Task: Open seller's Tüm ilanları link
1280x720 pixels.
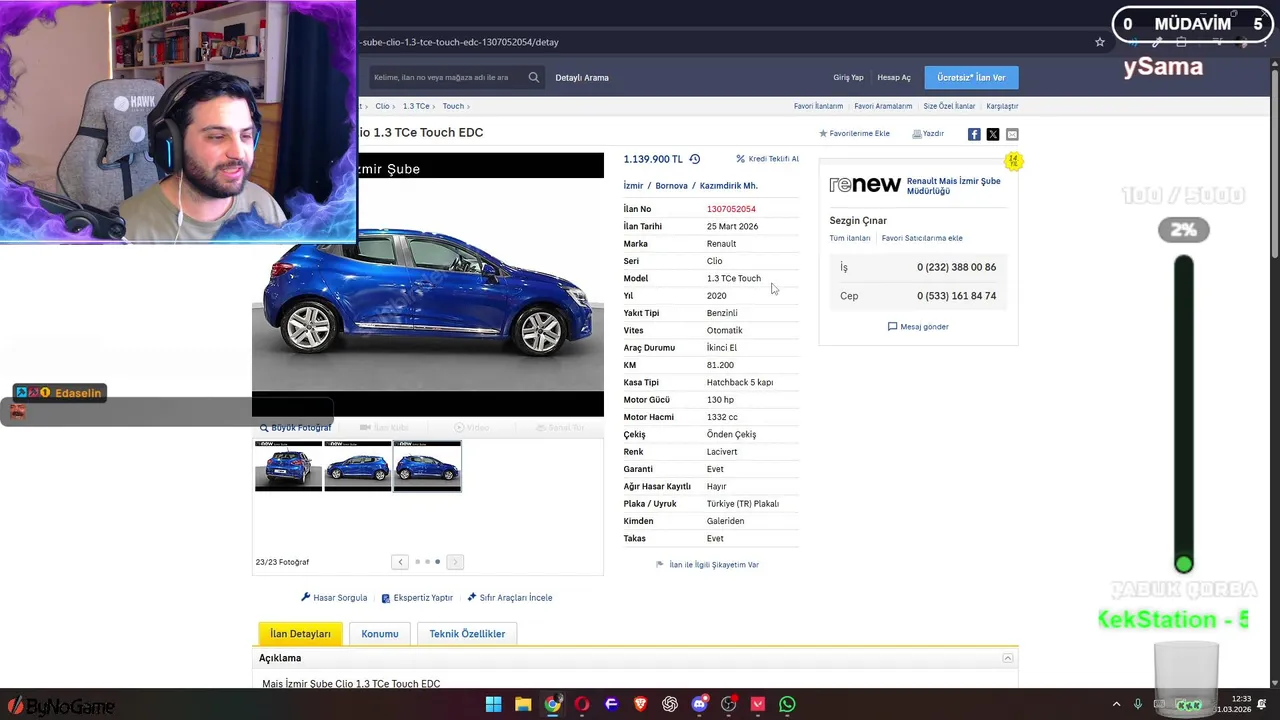Action: pos(850,238)
